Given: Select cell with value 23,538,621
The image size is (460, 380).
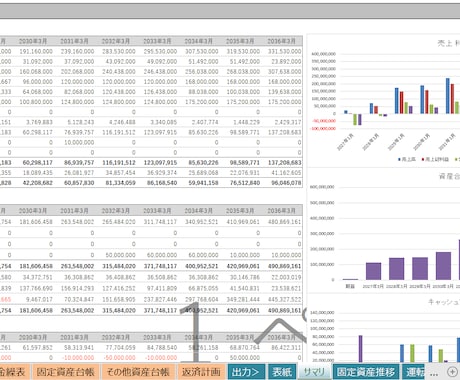Looking at the screenshot, I should (x=286, y=288).
